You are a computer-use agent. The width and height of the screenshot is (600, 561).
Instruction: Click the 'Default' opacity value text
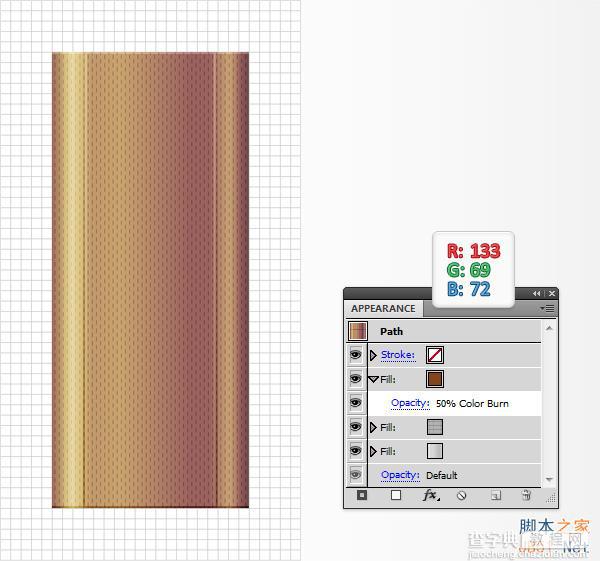coord(442,475)
